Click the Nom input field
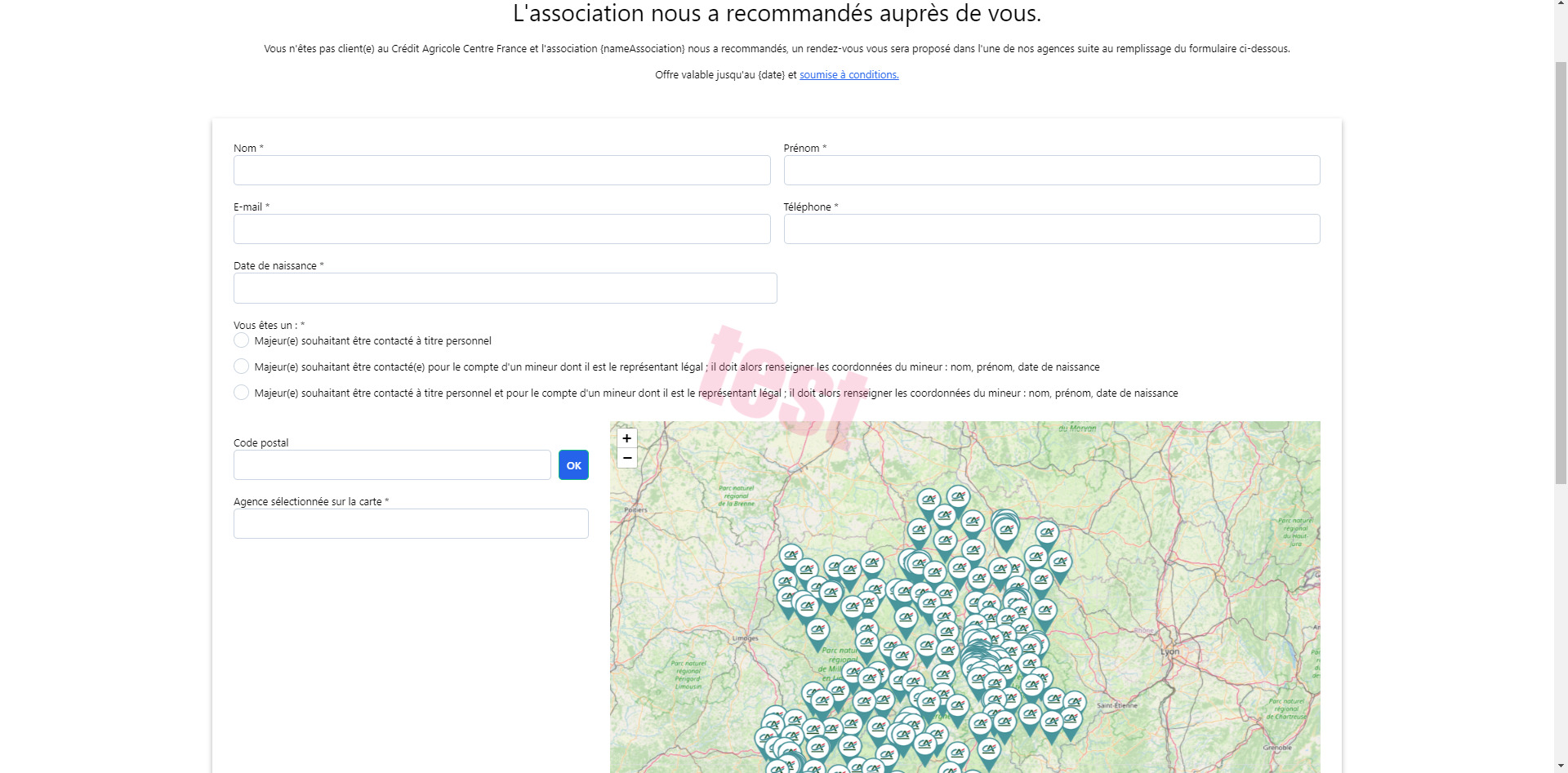Viewport: 1568px width, 773px height. tap(501, 170)
